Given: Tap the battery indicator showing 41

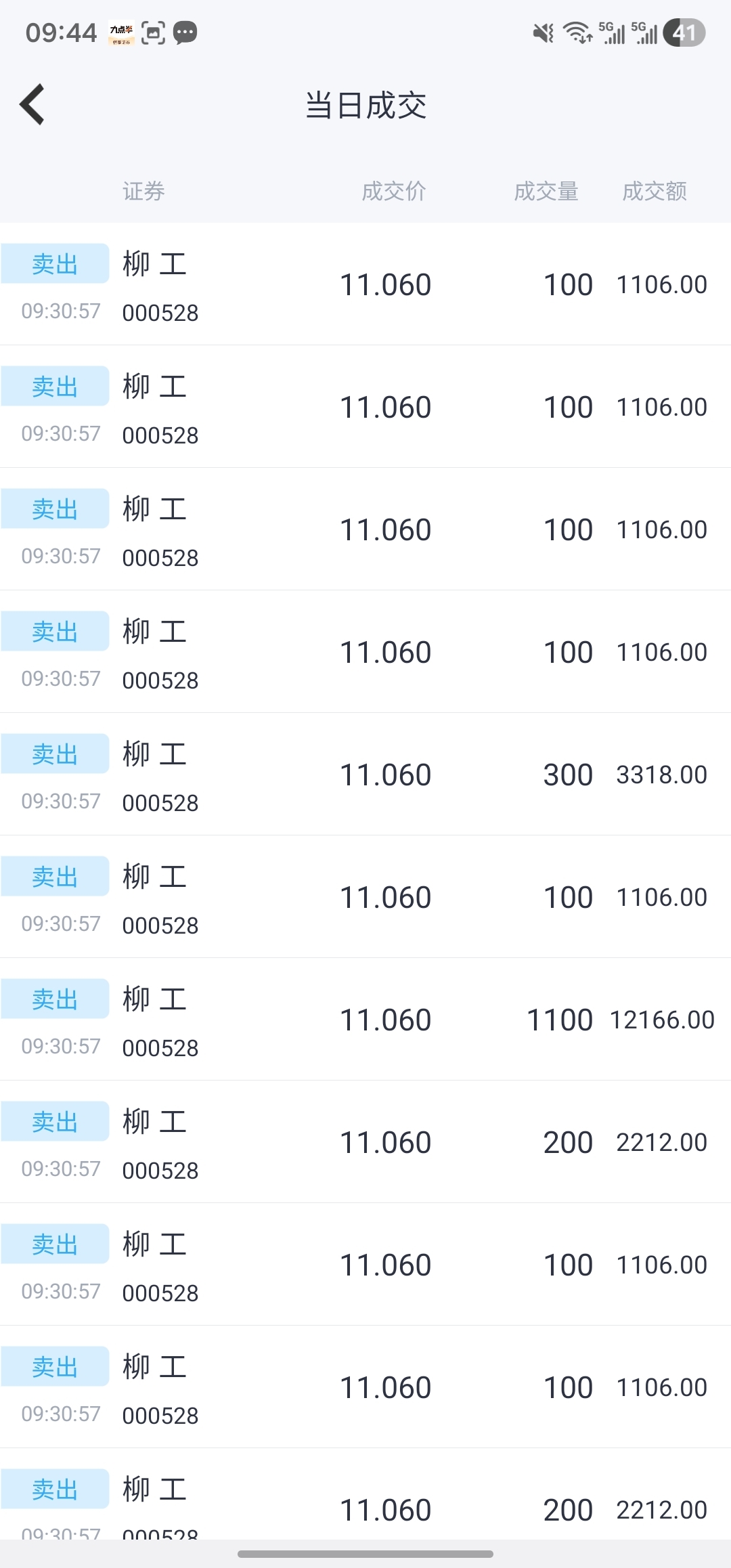Looking at the screenshot, I should click(x=684, y=32).
